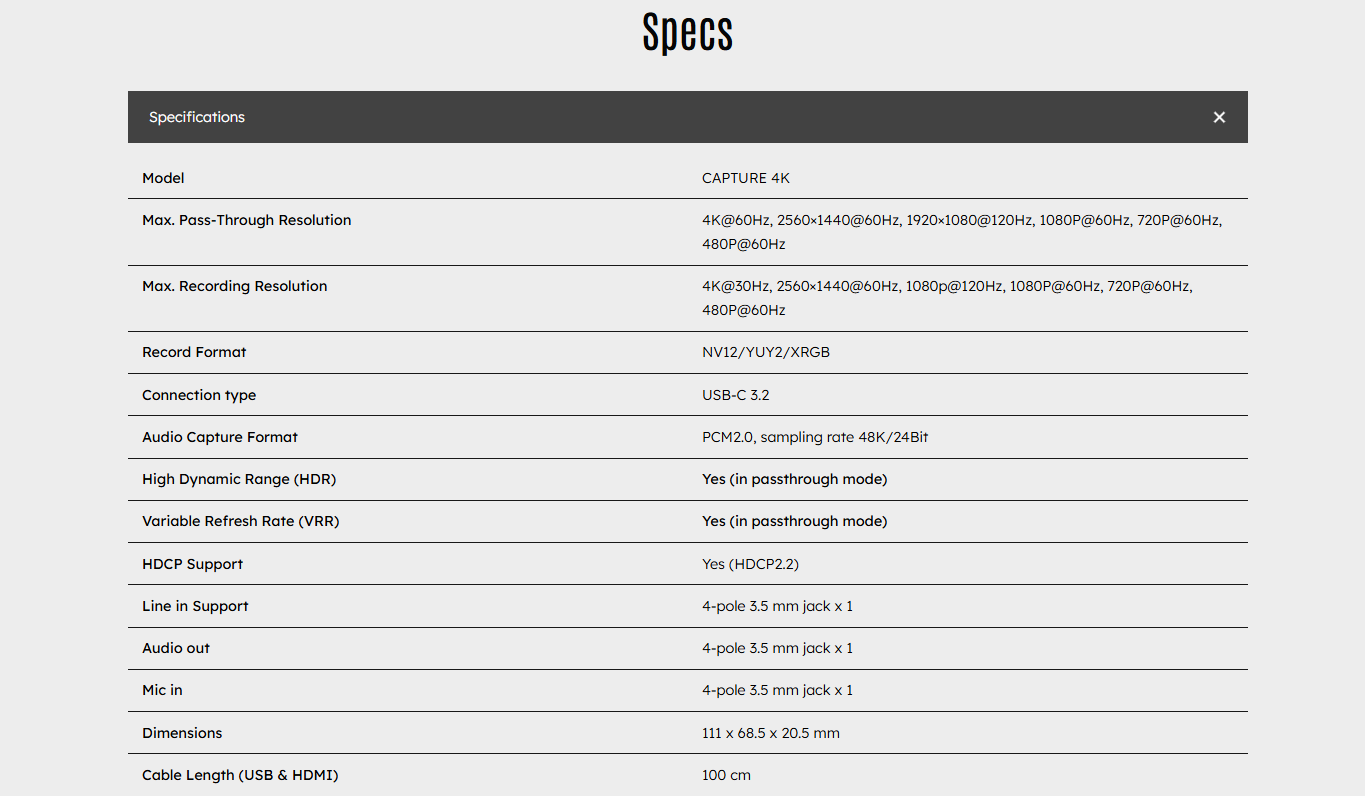The width and height of the screenshot is (1365, 796).
Task: Click the Specifications accordion header label
Action: click(197, 117)
